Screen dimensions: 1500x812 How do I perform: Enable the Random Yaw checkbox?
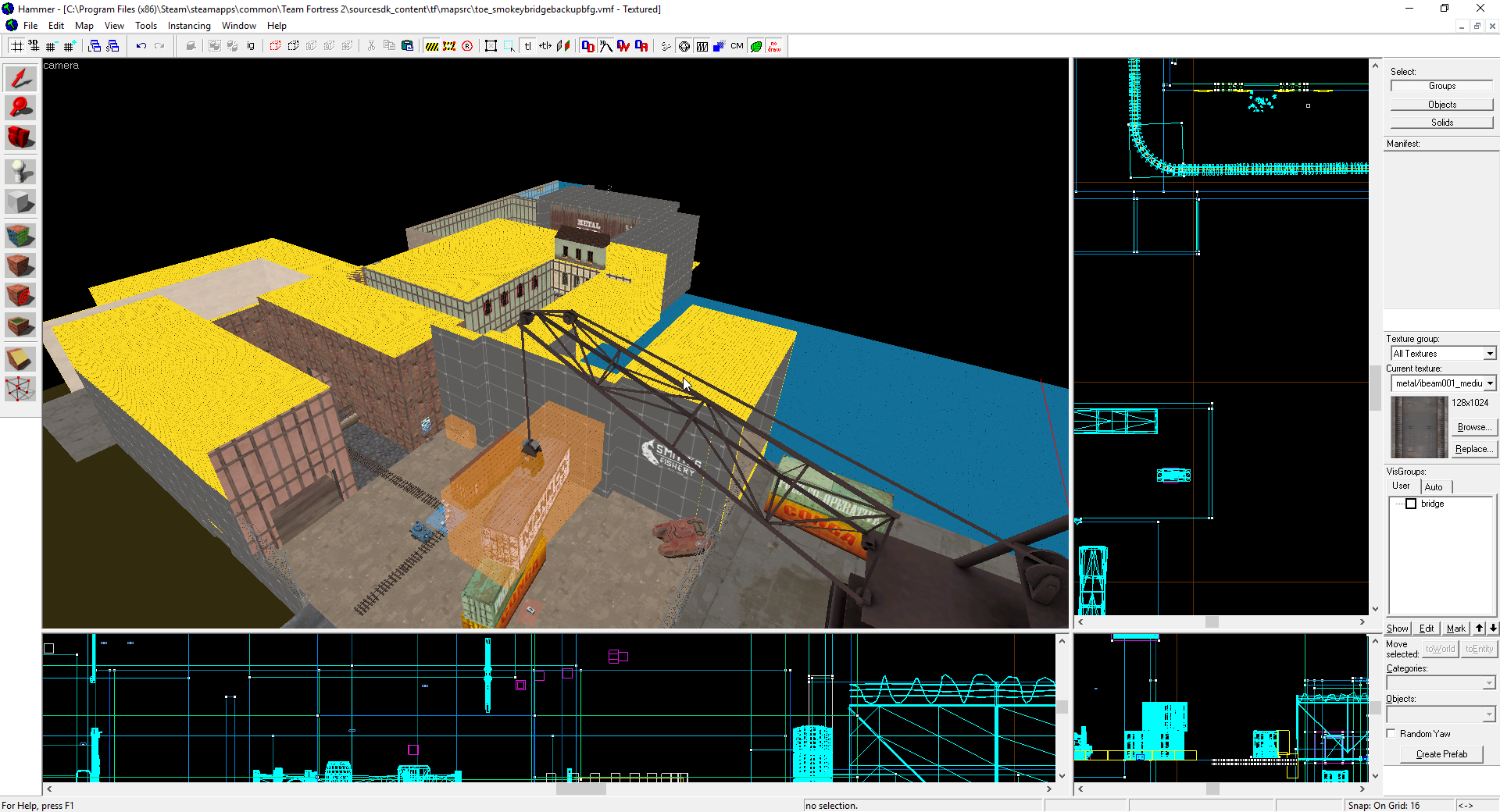tap(1391, 733)
